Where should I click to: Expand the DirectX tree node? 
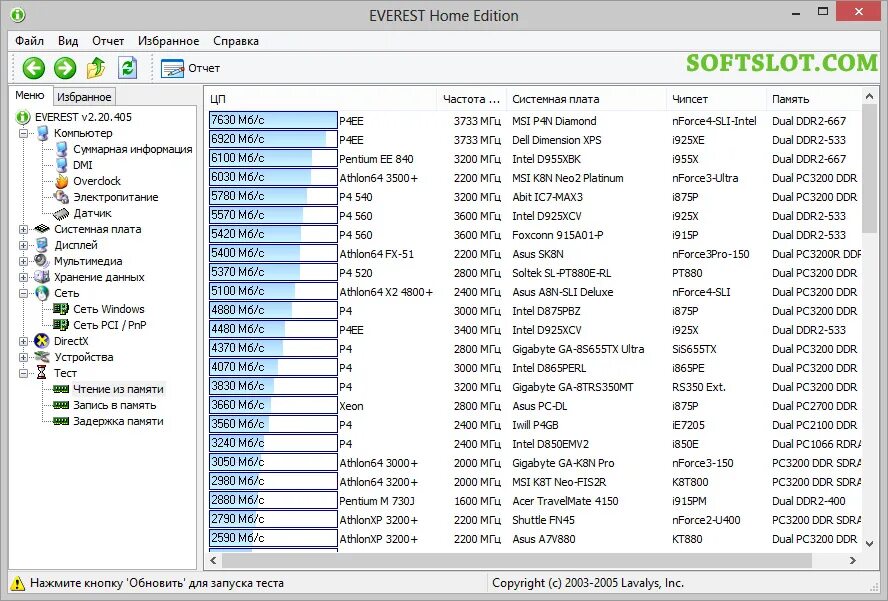tap(23, 341)
